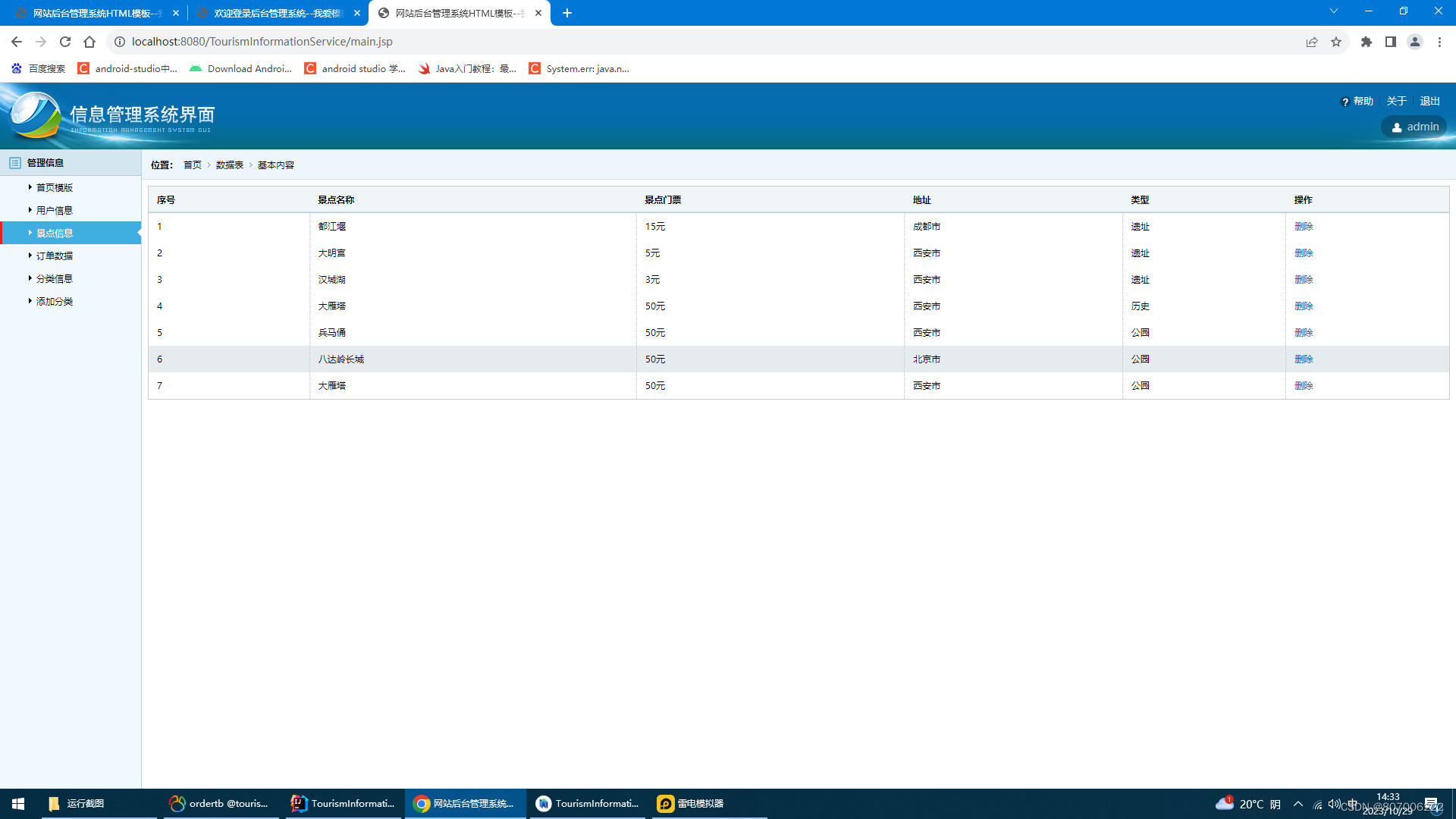Open the side panel icon
Viewport: 1456px width, 819px height.
pos(1390,42)
